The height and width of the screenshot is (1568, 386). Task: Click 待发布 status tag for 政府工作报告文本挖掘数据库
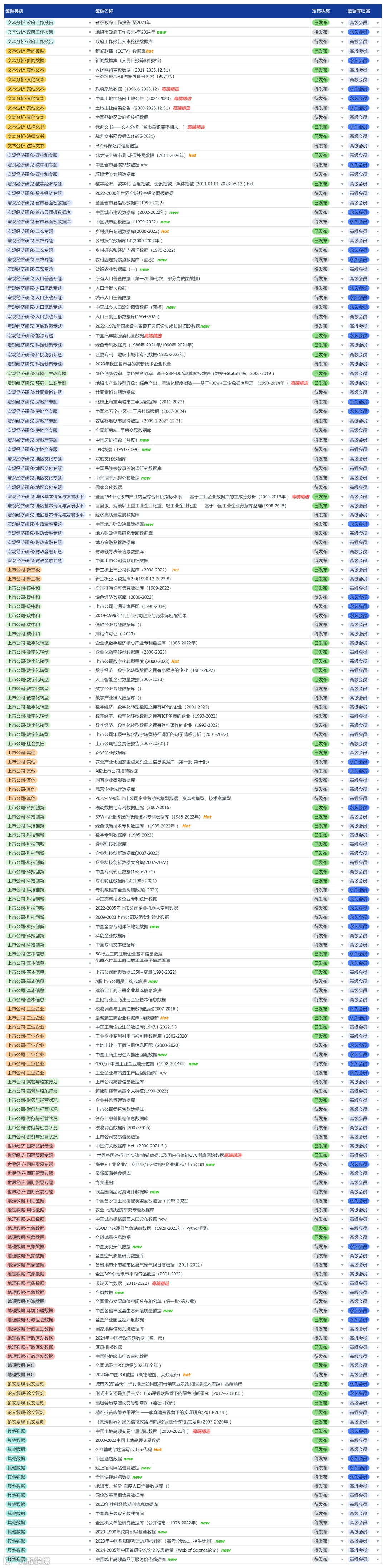(320, 41)
